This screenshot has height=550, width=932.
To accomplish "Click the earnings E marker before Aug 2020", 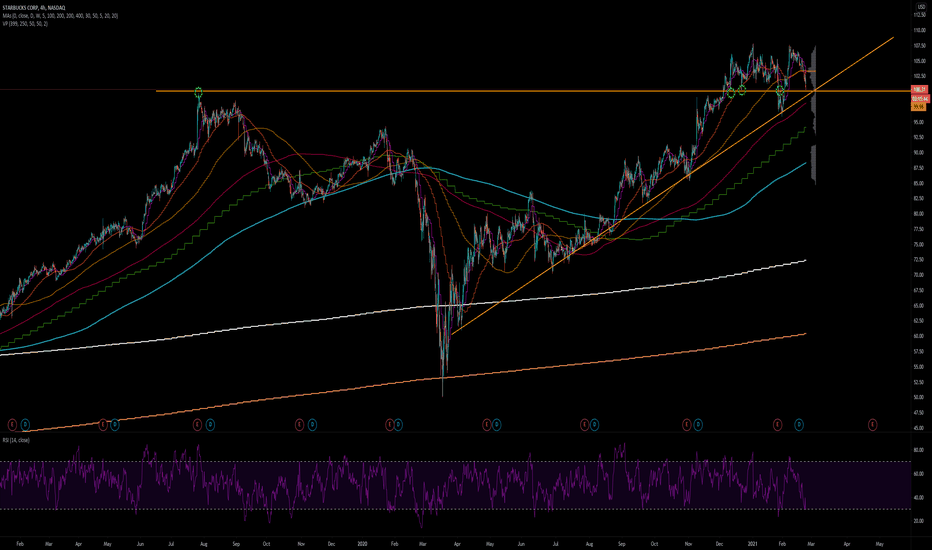I will point(584,424).
